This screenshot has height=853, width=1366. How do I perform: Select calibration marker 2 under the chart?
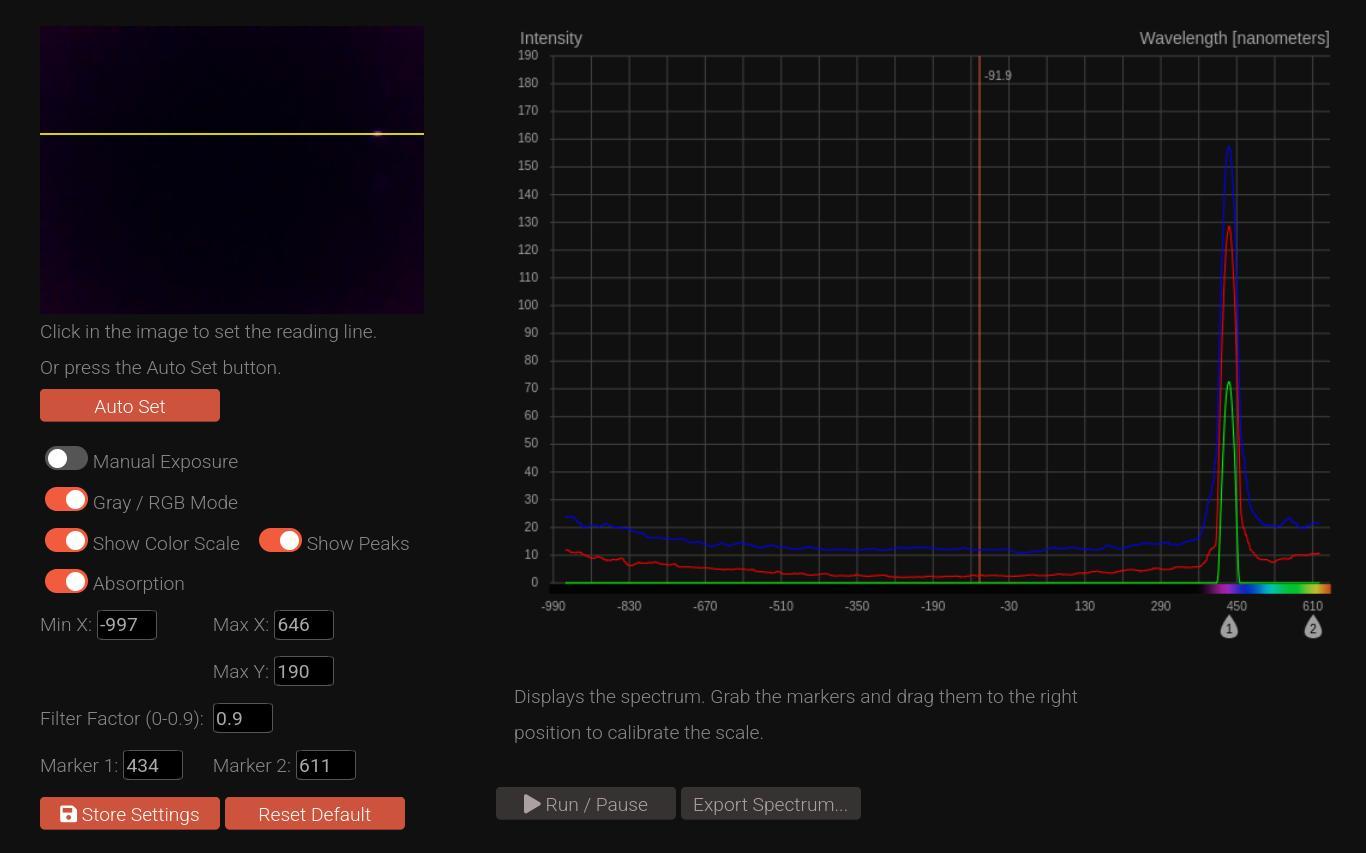coord(1313,627)
